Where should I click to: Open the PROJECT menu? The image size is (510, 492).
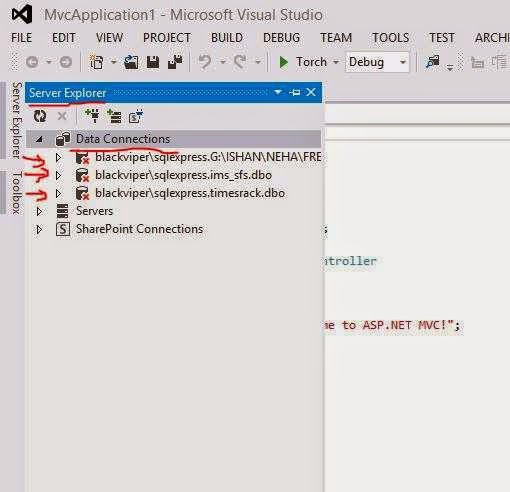pyautogui.click(x=167, y=38)
